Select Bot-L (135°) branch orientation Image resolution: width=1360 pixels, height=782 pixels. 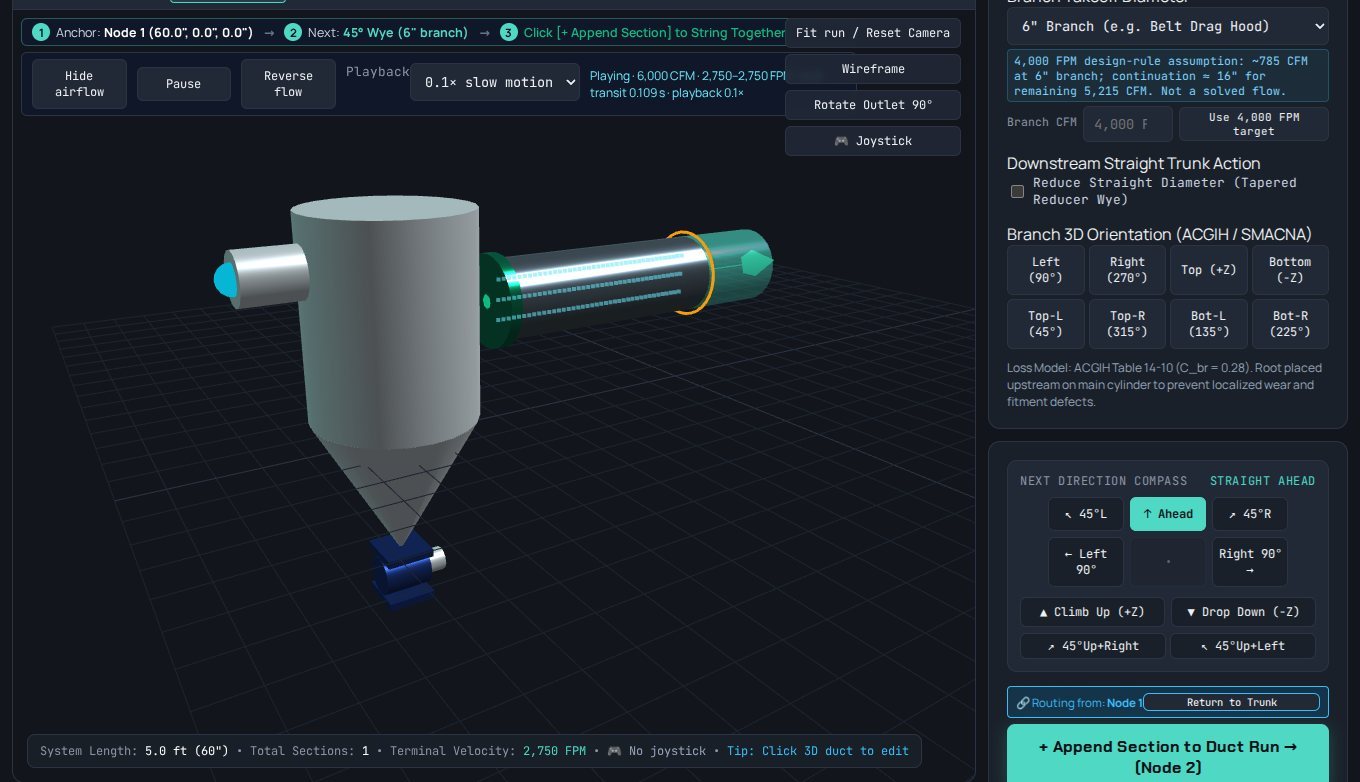point(1209,324)
